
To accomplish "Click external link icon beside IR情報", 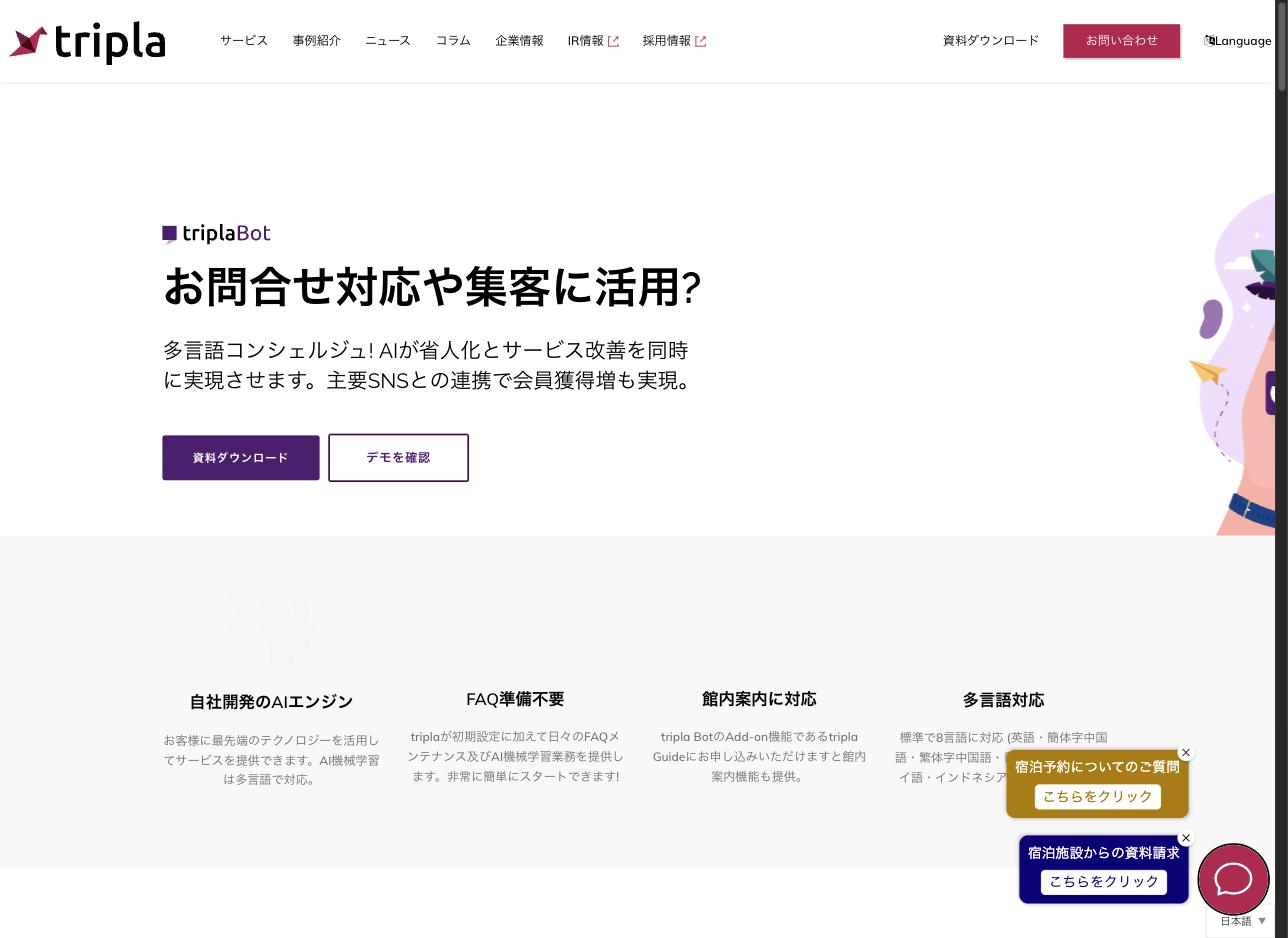I will (x=613, y=42).
